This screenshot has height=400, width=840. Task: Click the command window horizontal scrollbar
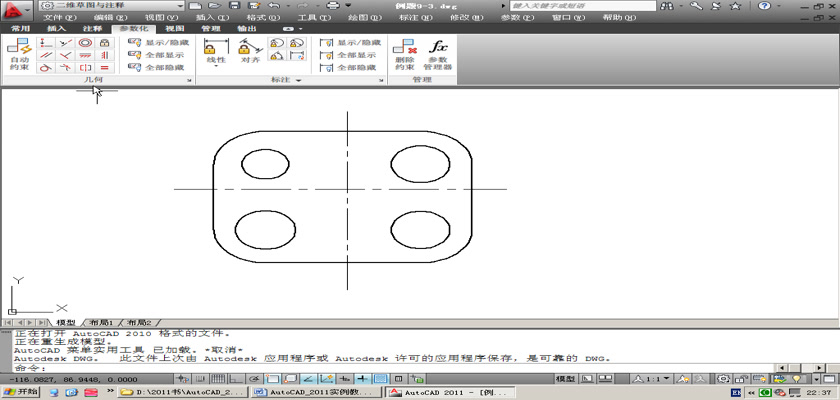click(x=800, y=368)
